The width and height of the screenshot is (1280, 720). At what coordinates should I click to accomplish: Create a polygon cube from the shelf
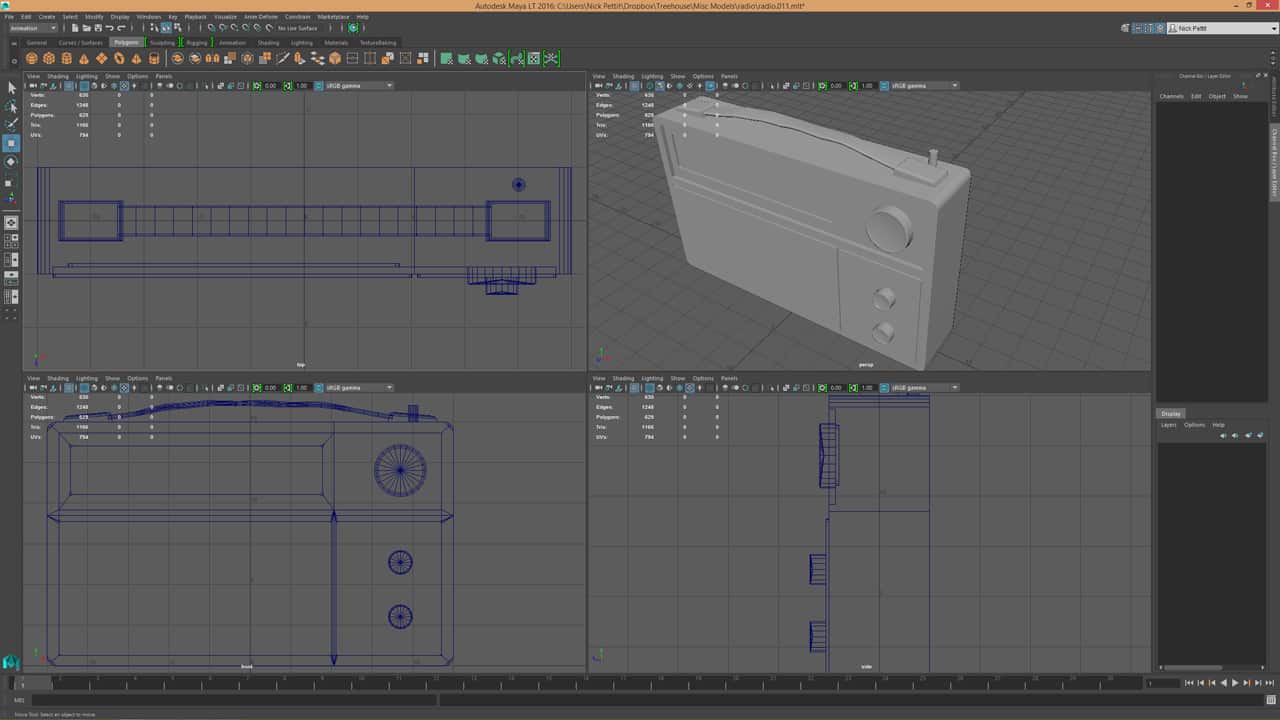[49, 59]
